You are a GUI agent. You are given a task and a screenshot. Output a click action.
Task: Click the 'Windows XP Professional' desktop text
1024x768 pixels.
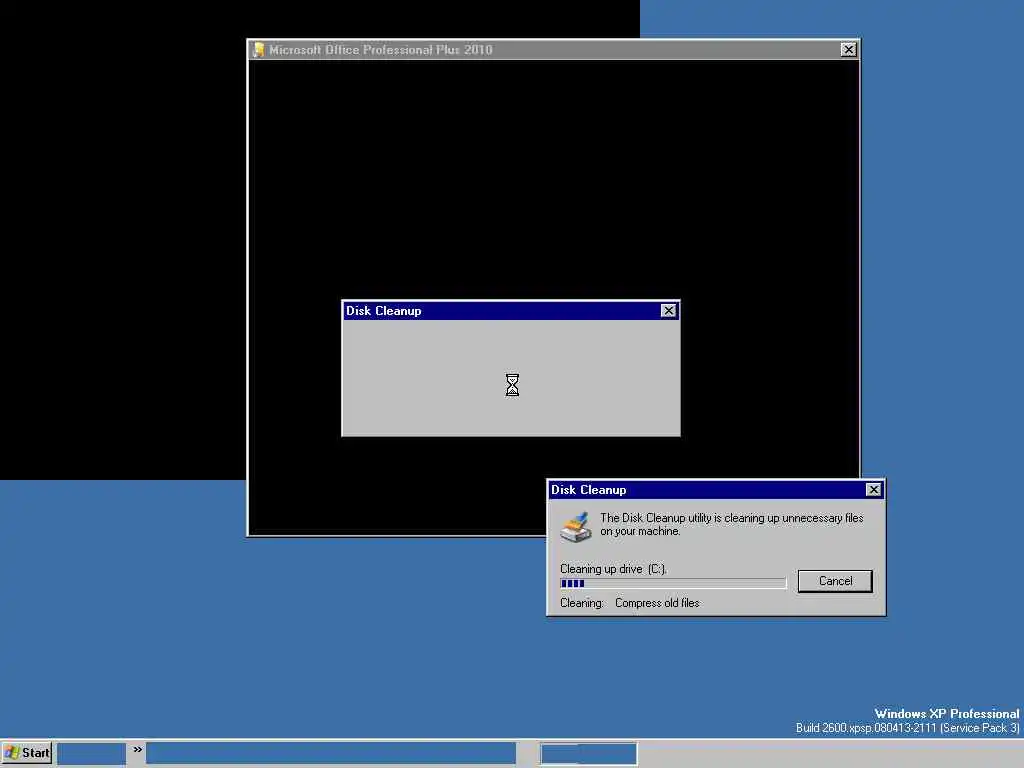(946, 714)
